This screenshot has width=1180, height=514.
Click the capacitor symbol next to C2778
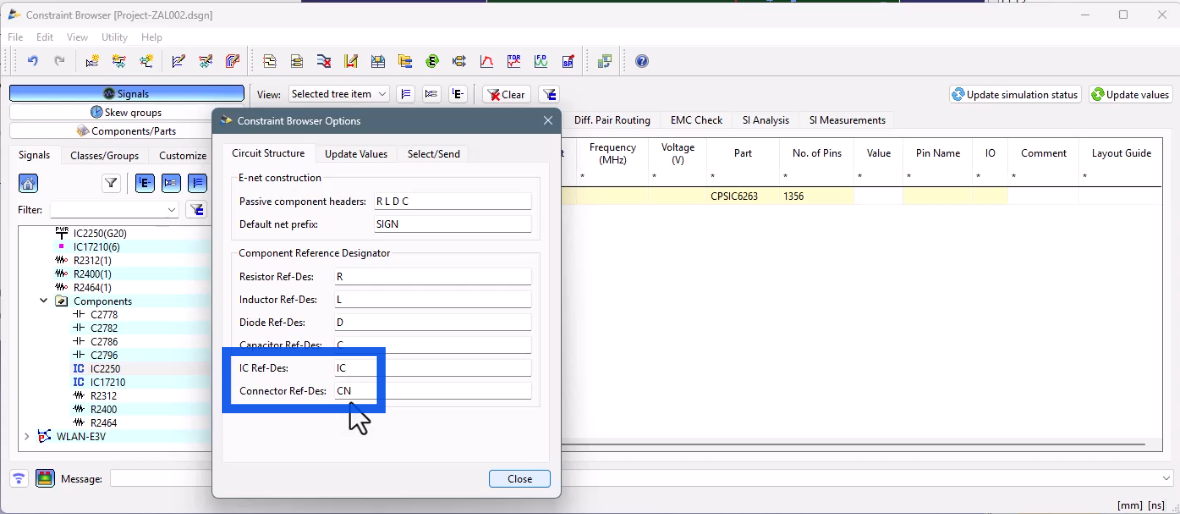coord(79,315)
